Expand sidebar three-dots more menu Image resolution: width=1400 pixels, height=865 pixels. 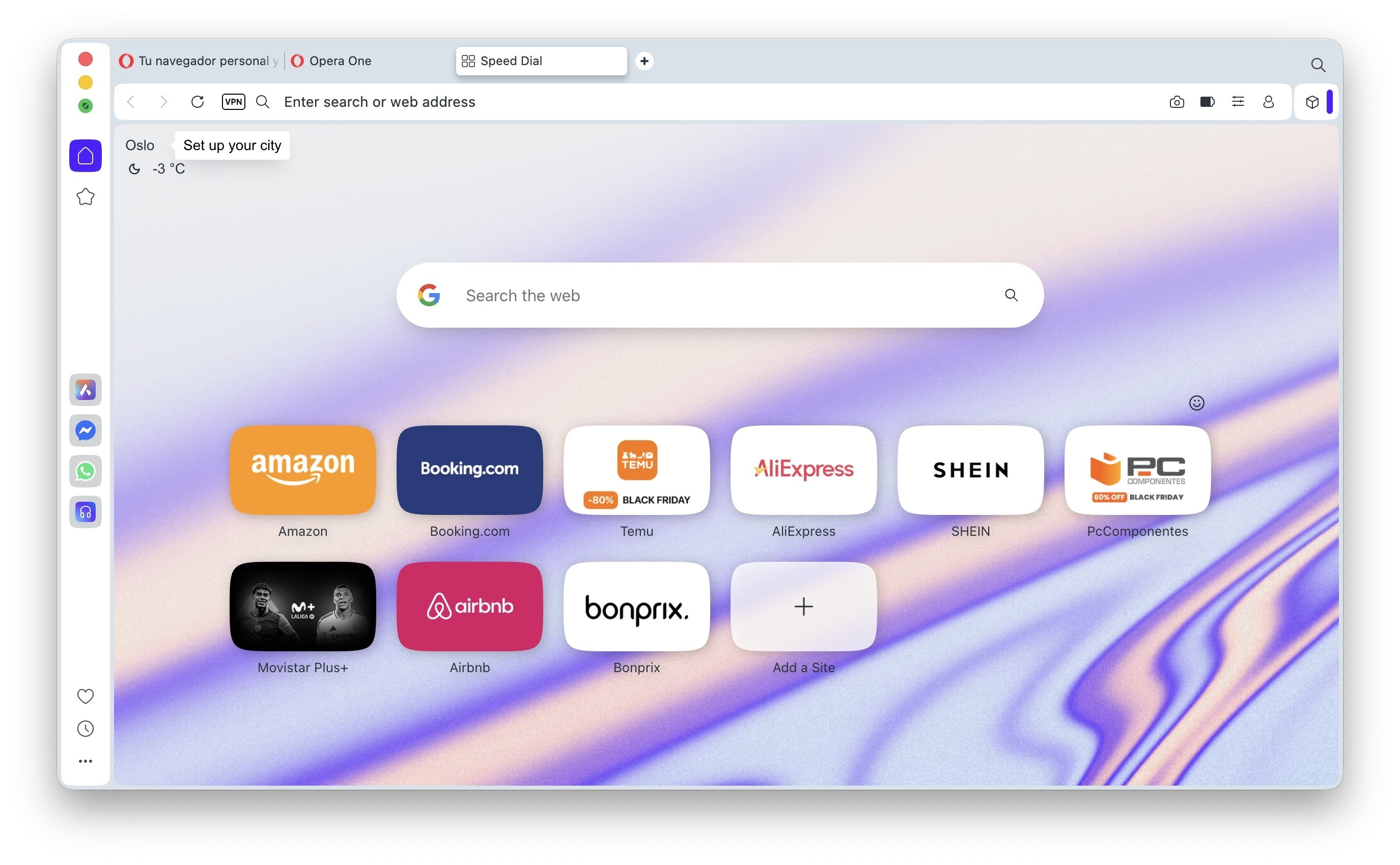pyautogui.click(x=86, y=761)
